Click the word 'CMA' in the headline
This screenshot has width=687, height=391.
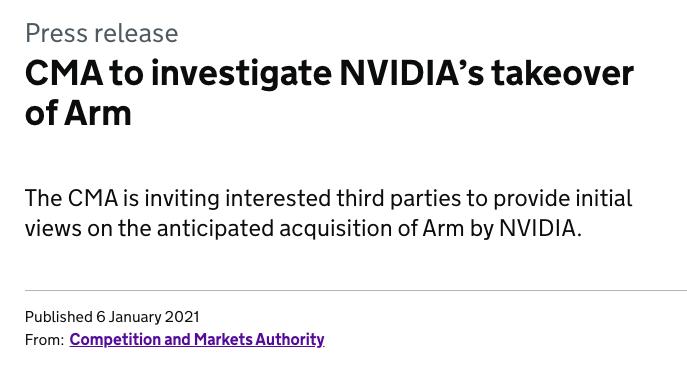(x=64, y=73)
